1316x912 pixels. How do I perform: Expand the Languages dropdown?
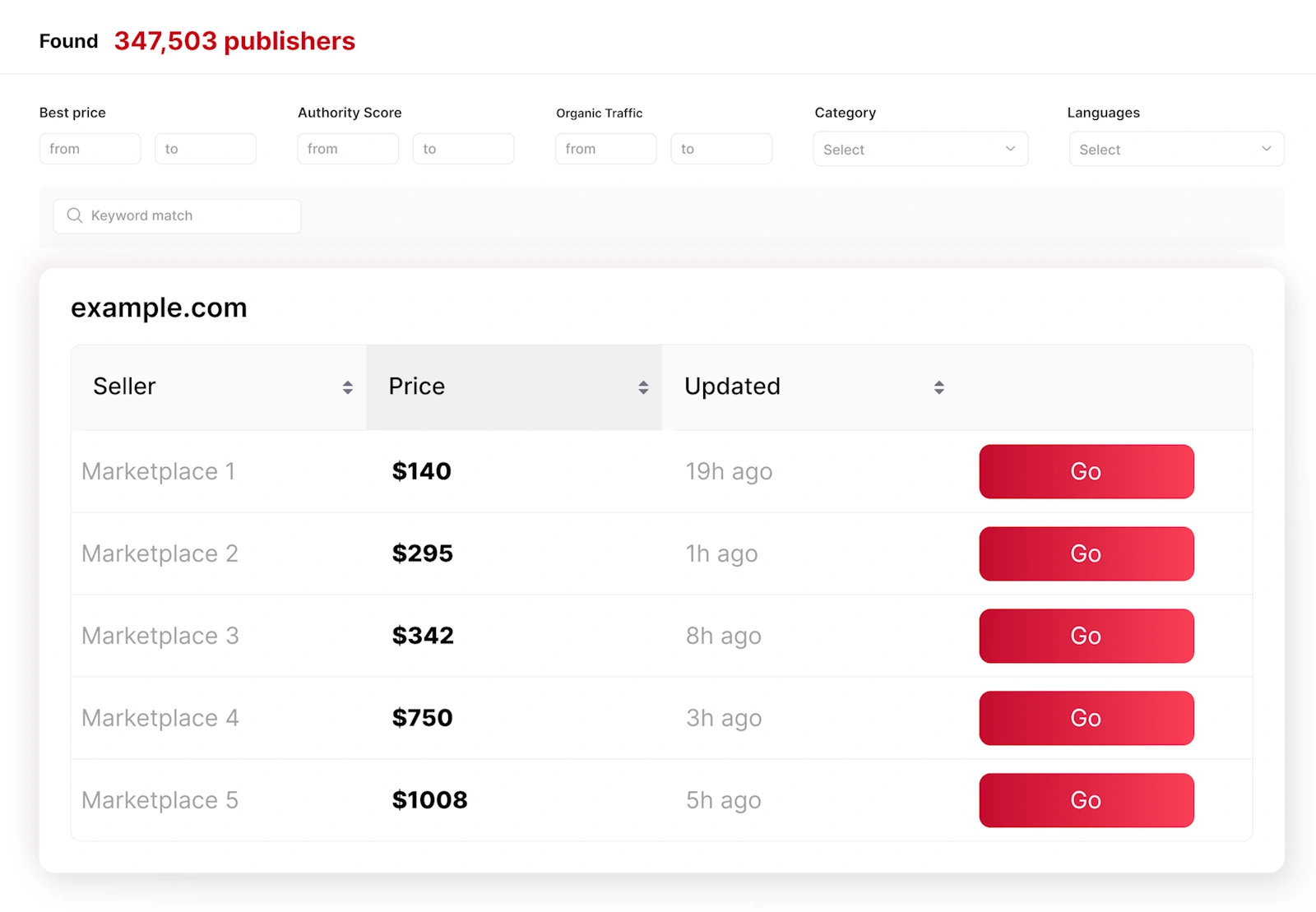click(x=1175, y=150)
